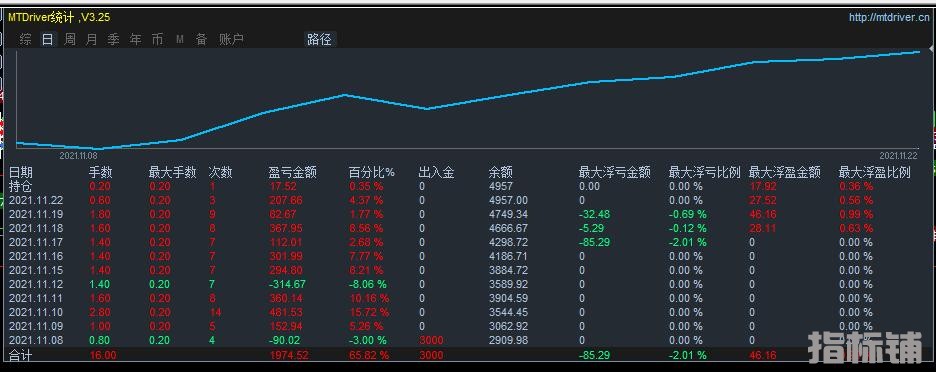Open the 月 monthly tab
This screenshot has height=372, width=936.
tap(91, 39)
